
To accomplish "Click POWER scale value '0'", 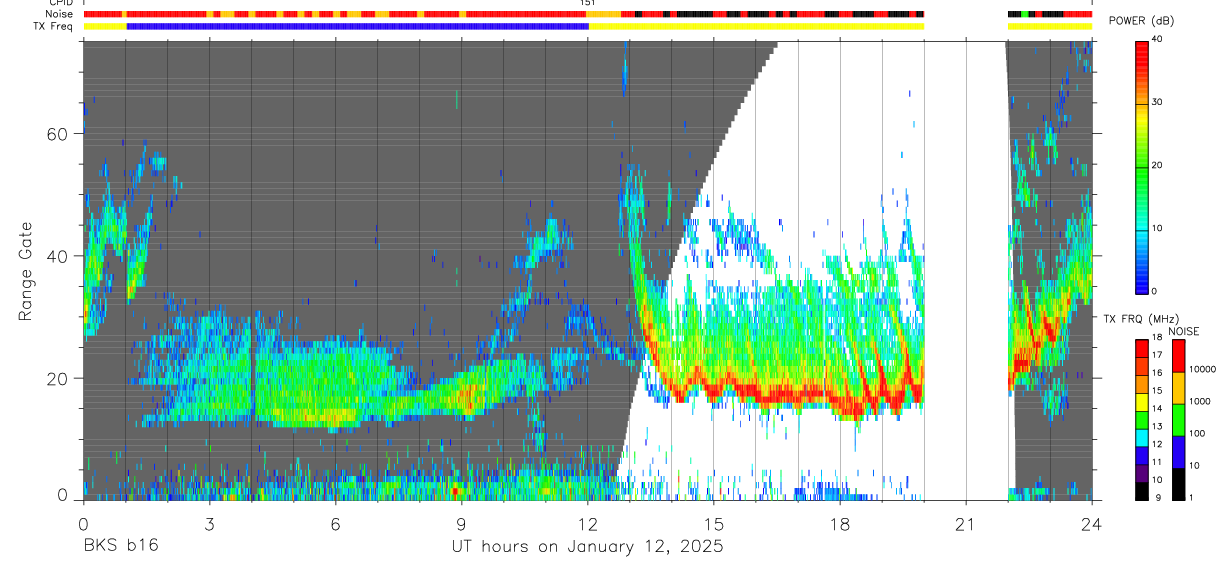I will (x=1154, y=291).
